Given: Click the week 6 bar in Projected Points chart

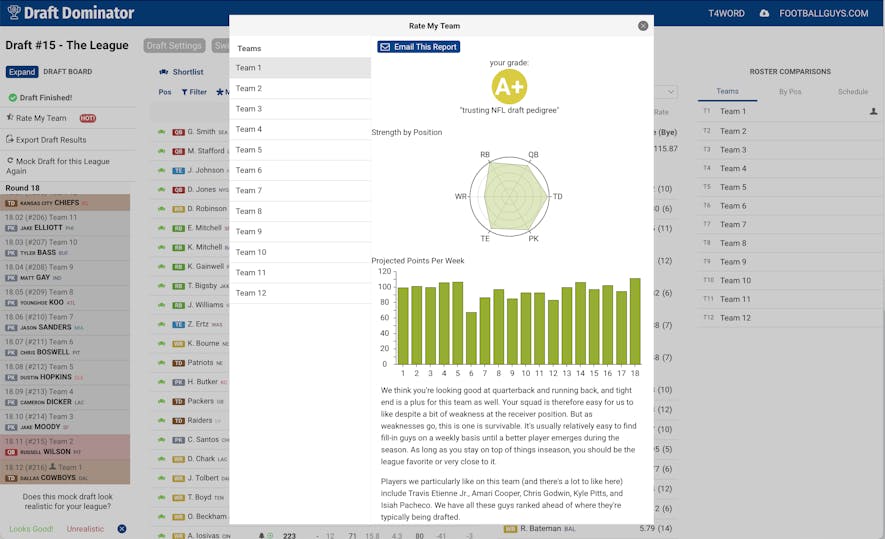Looking at the screenshot, I should click(x=471, y=338).
